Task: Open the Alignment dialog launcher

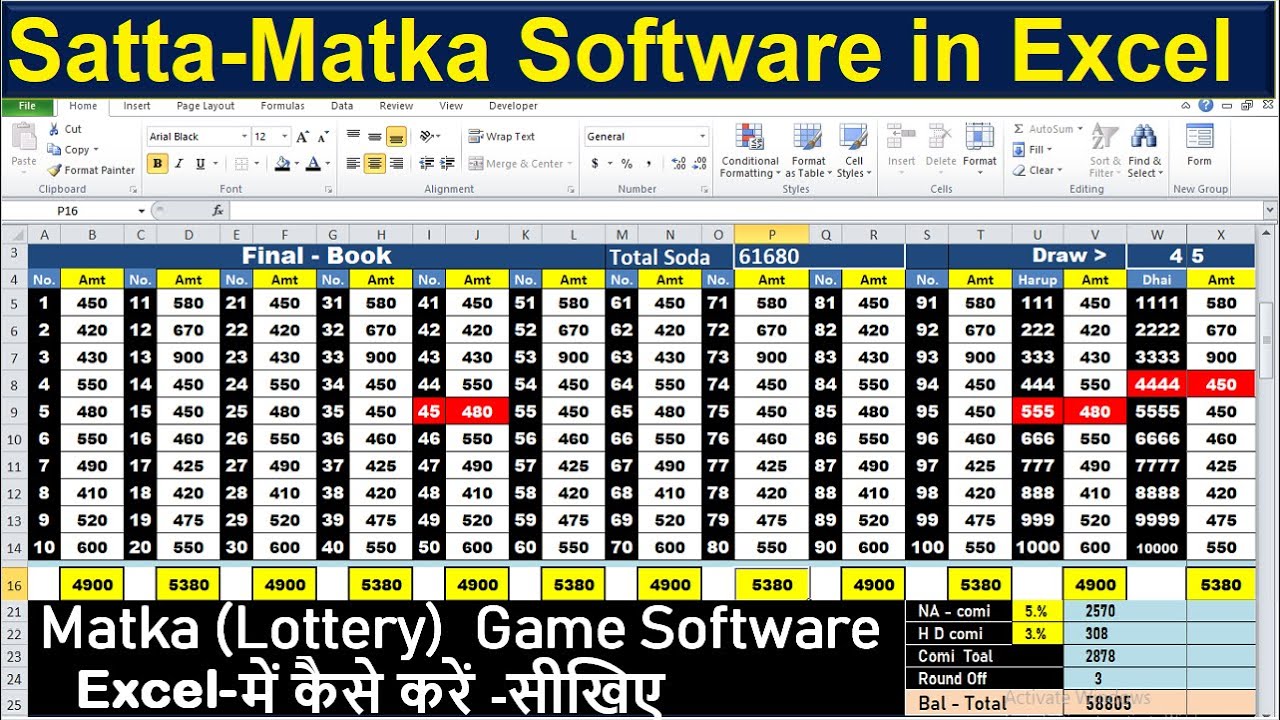Action: pos(570,189)
